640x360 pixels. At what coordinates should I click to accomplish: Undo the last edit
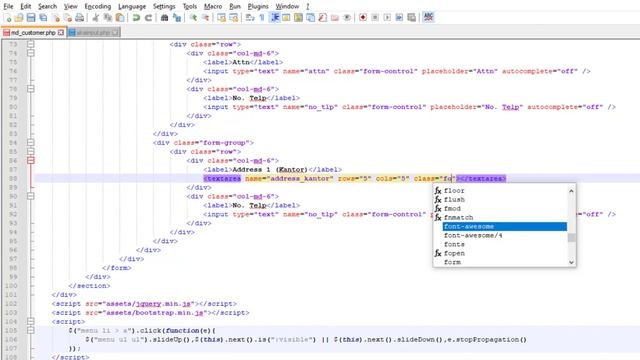point(136,18)
